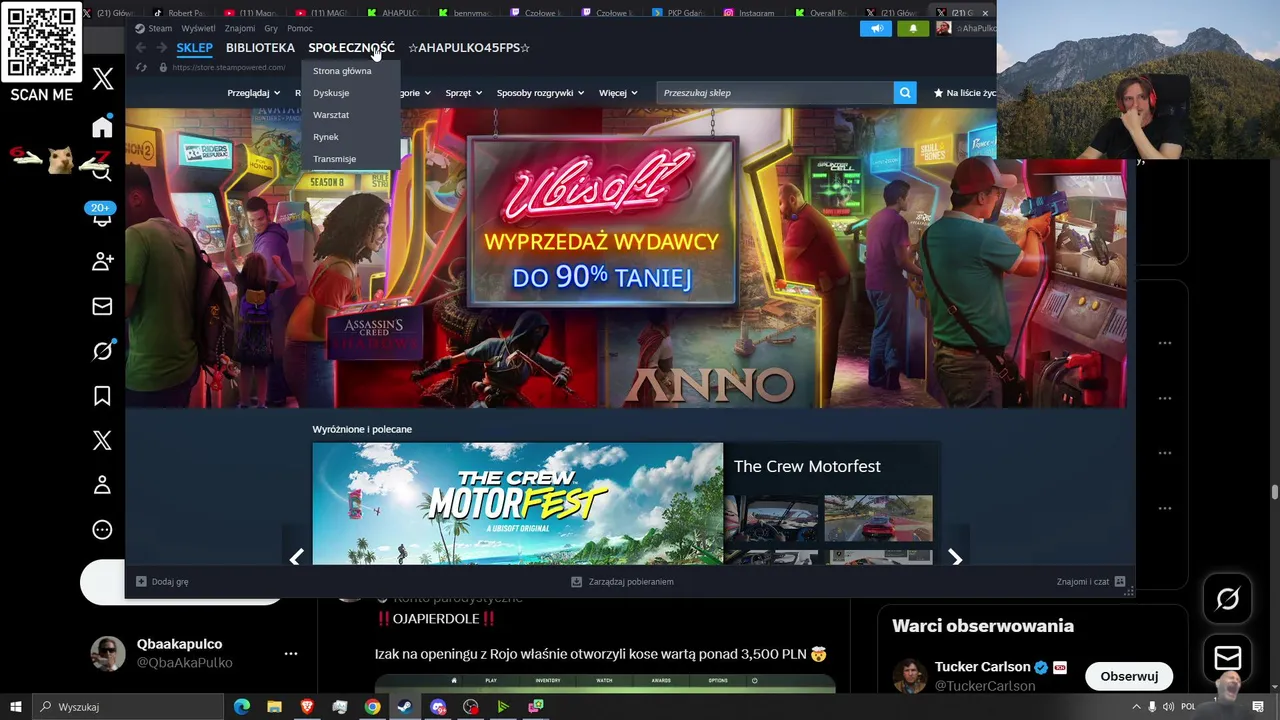Open Gry menu
This screenshot has width=1280, height=720.
point(271,28)
